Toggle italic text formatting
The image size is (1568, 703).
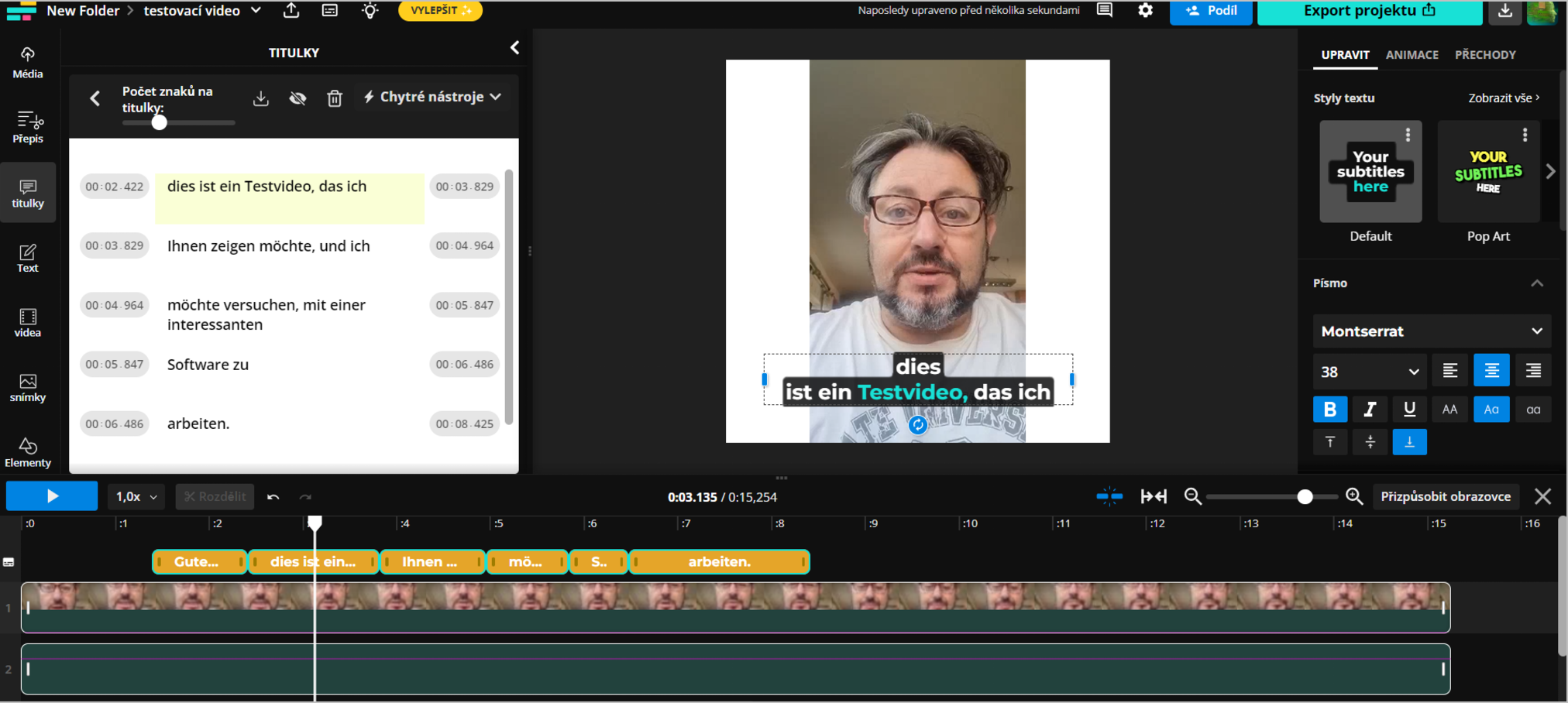[x=1370, y=410]
